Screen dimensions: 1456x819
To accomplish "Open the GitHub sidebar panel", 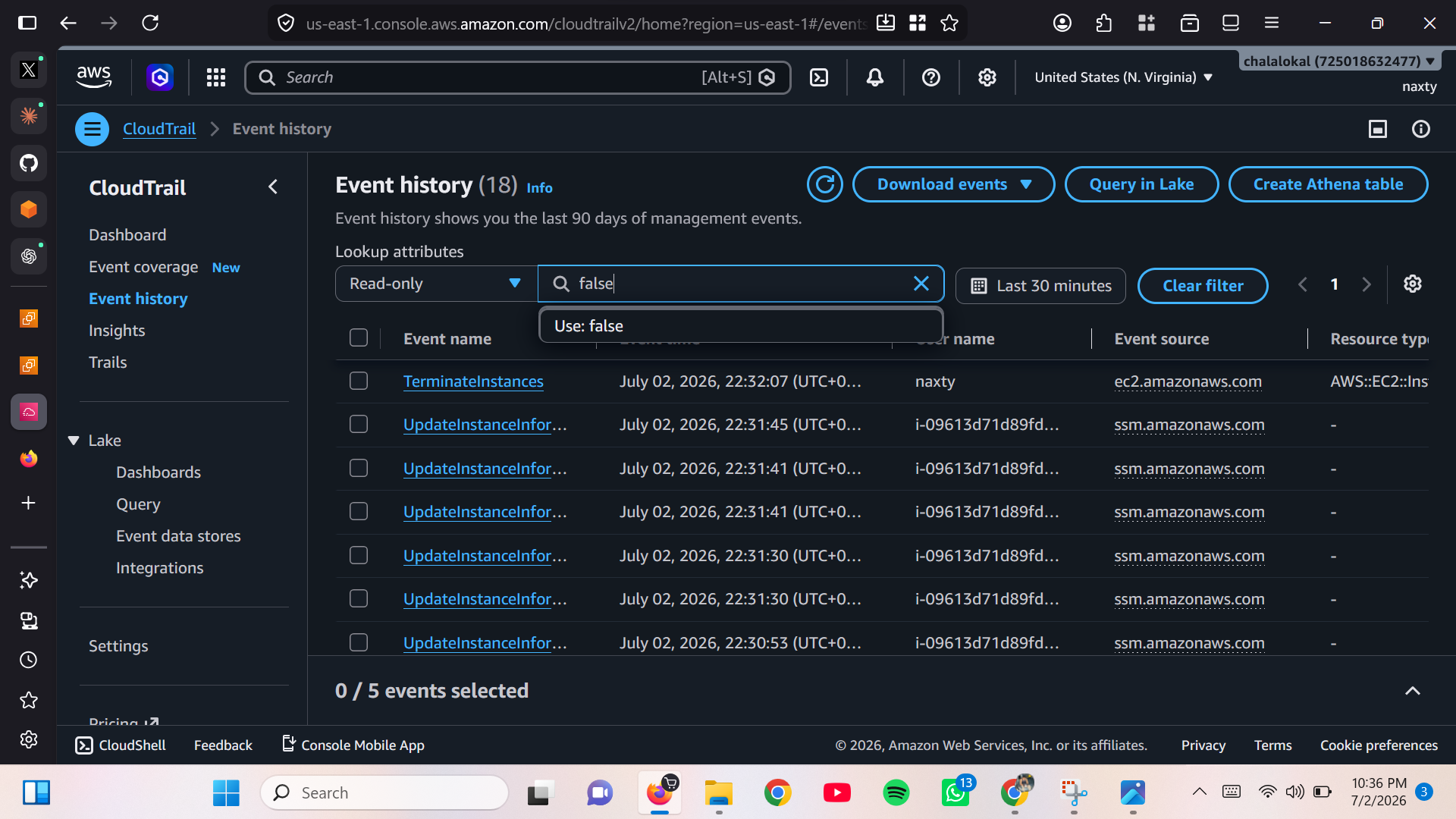I will coord(29,162).
